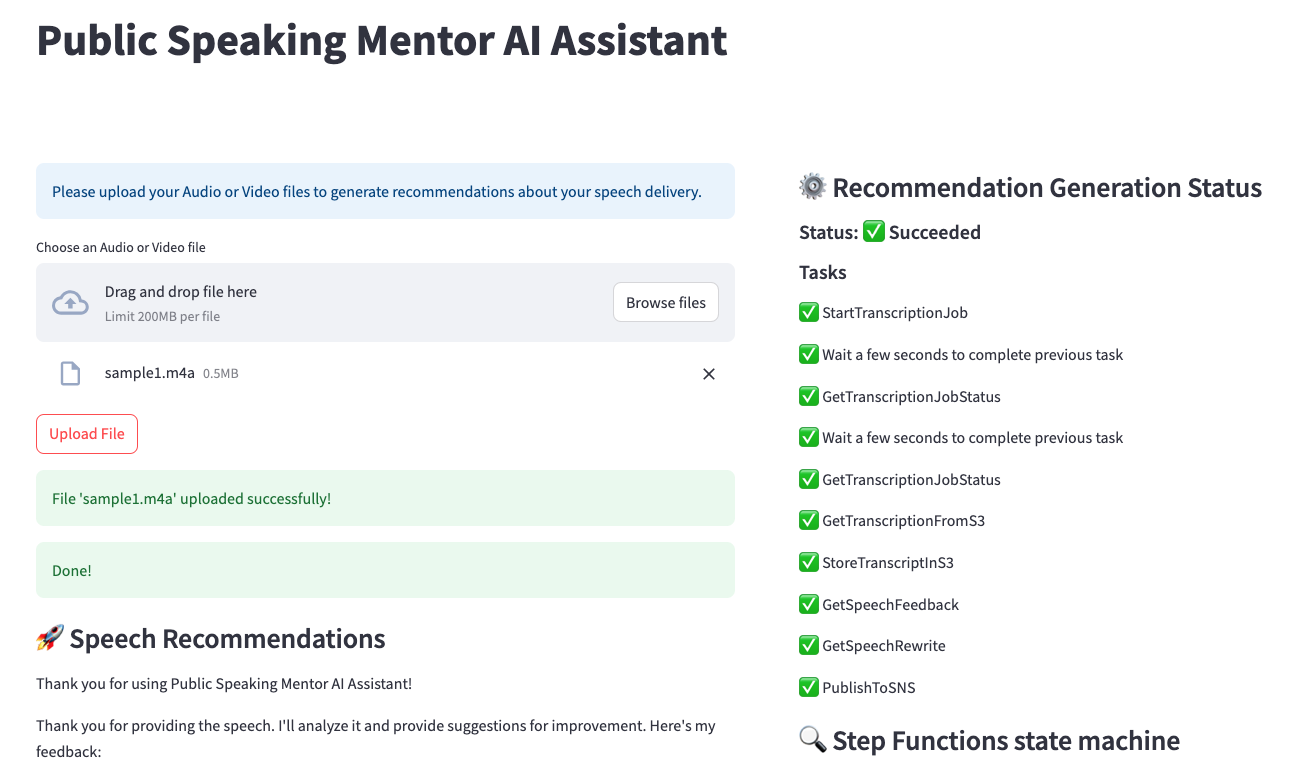Click the magnifying glass beside Step Functions state machine

(812, 740)
